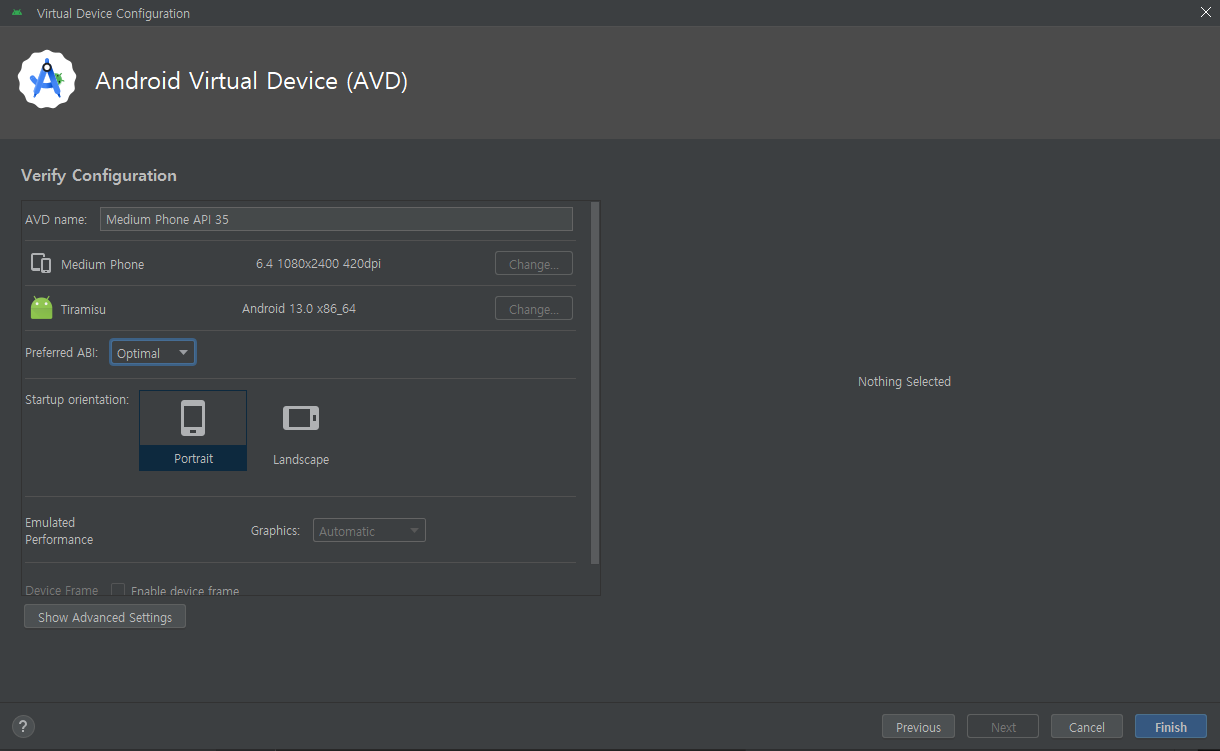Click the 'Android 13.0 x86_64' text
Viewport: 1220px width, 751px height.
(x=299, y=308)
